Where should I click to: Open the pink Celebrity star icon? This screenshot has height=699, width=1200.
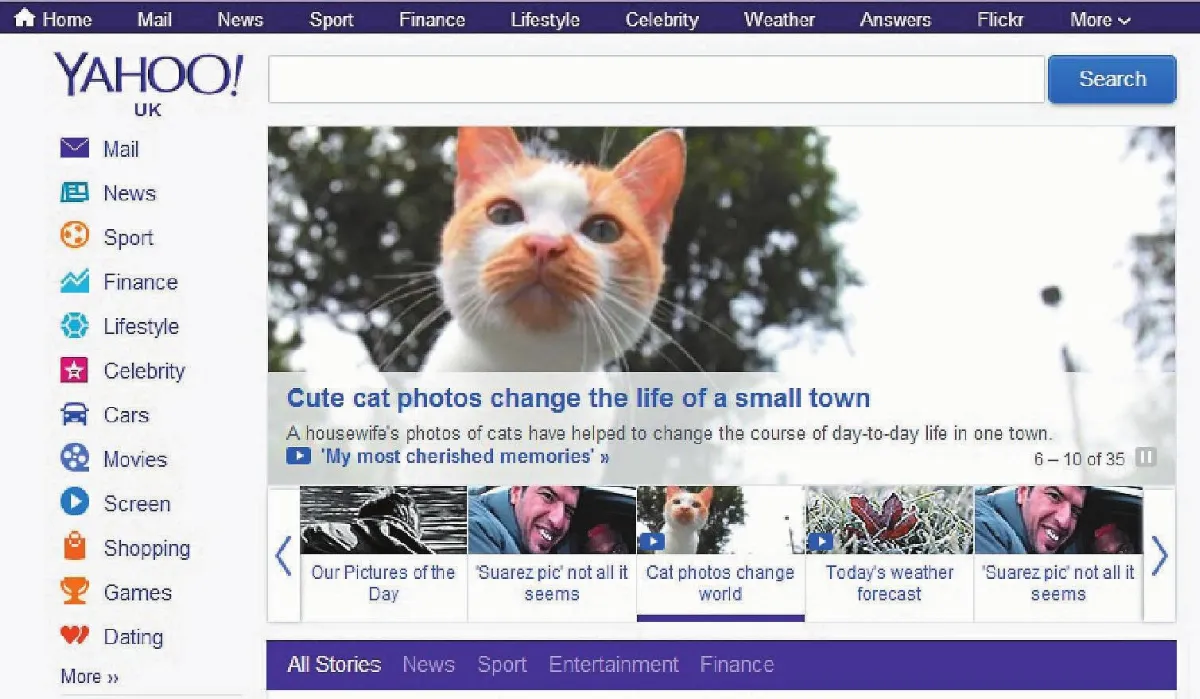pyautogui.click(x=75, y=371)
